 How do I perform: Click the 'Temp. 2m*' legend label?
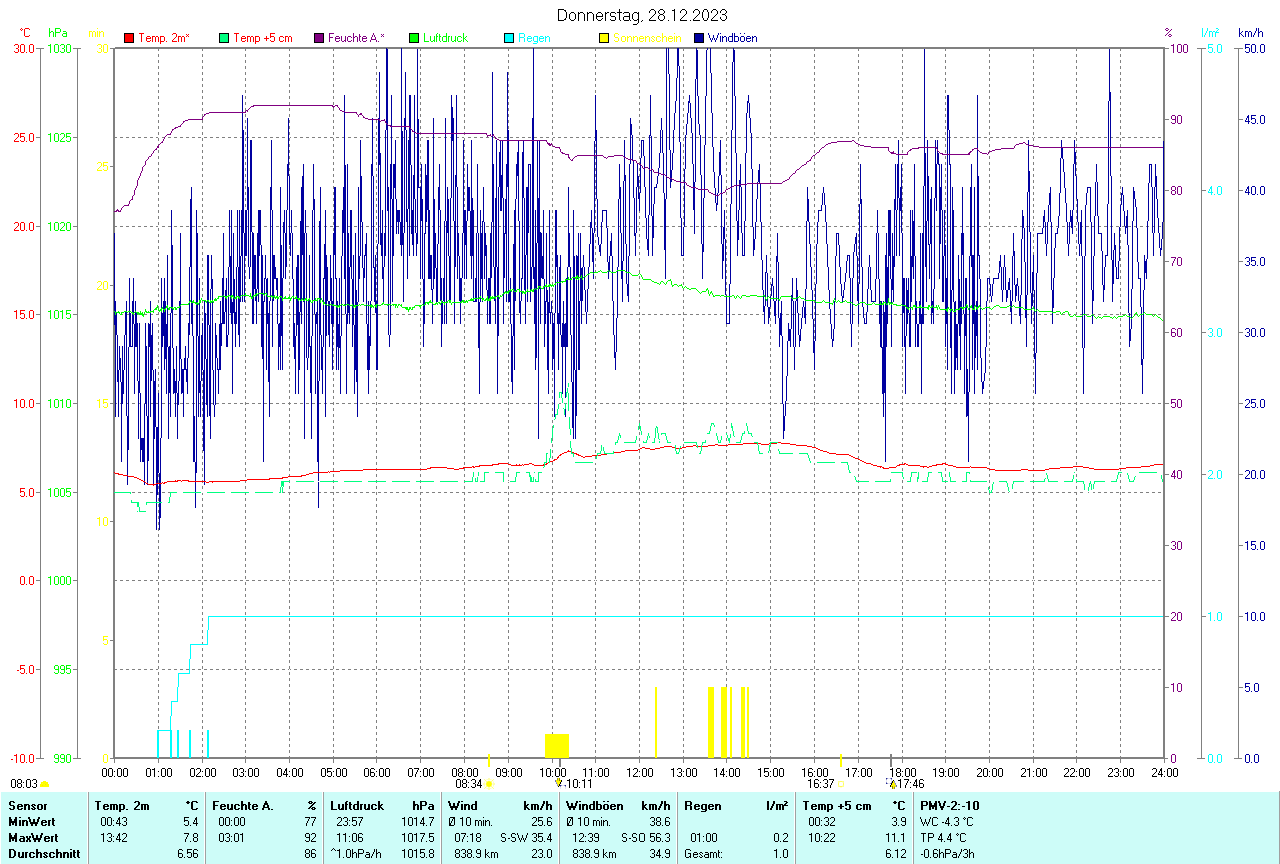pos(164,38)
